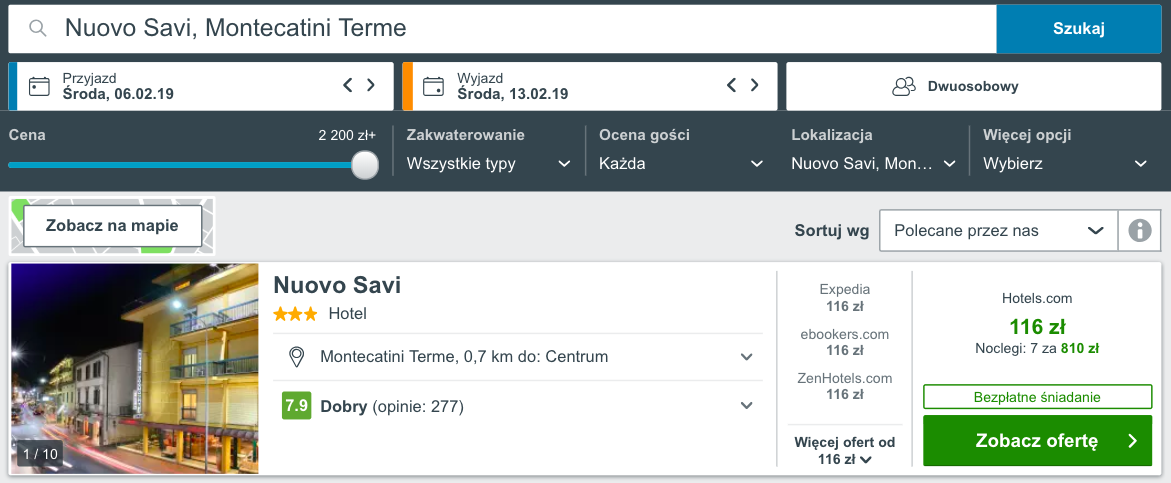Click the Cena price slider handle
The image size is (1171, 483).
(365, 164)
